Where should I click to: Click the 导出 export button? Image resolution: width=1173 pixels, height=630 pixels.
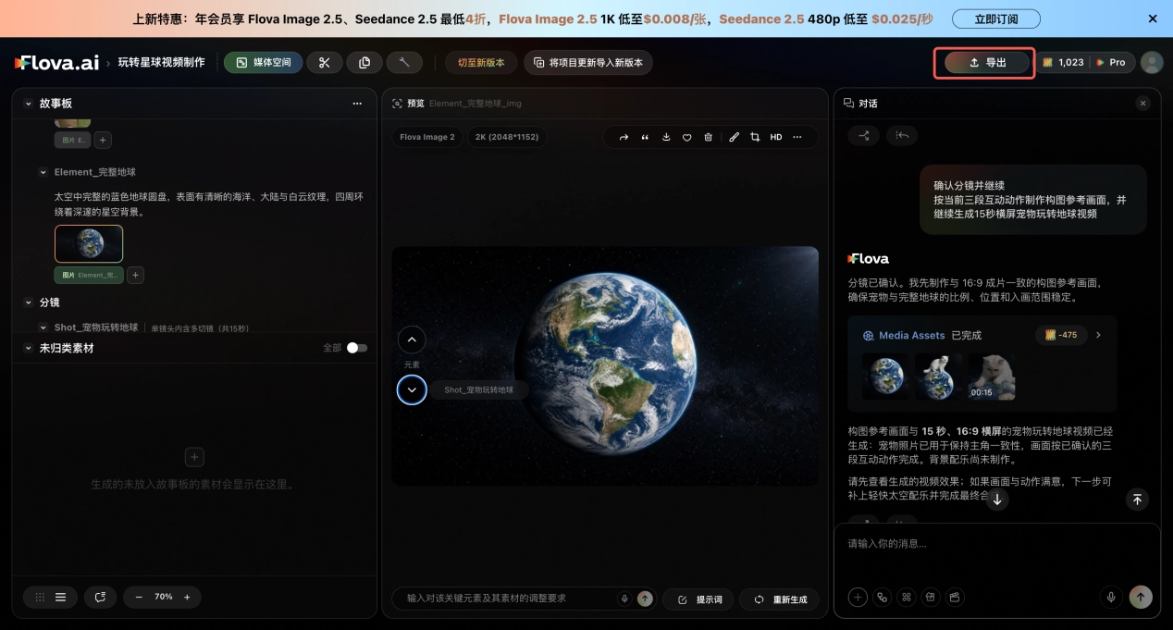tap(986, 63)
